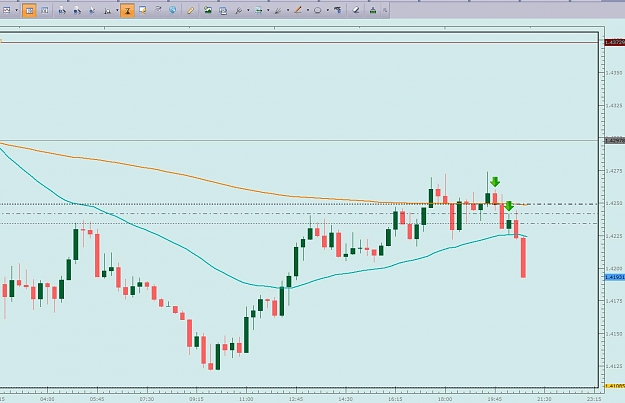Image resolution: width=625 pixels, height=403 pixels.
Task: Click the small faded icon at toolbar end
Action: pos(385,11)
